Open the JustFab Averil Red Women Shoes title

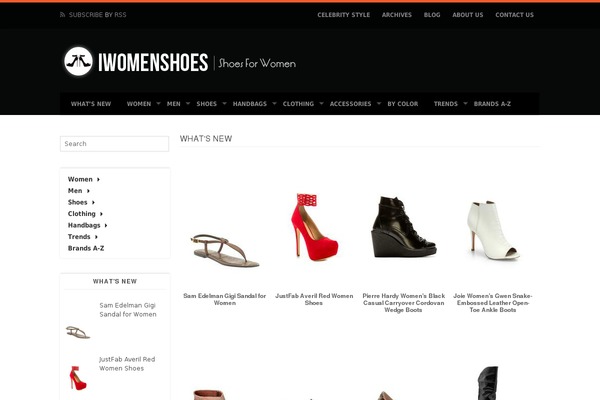click(314, 299)
